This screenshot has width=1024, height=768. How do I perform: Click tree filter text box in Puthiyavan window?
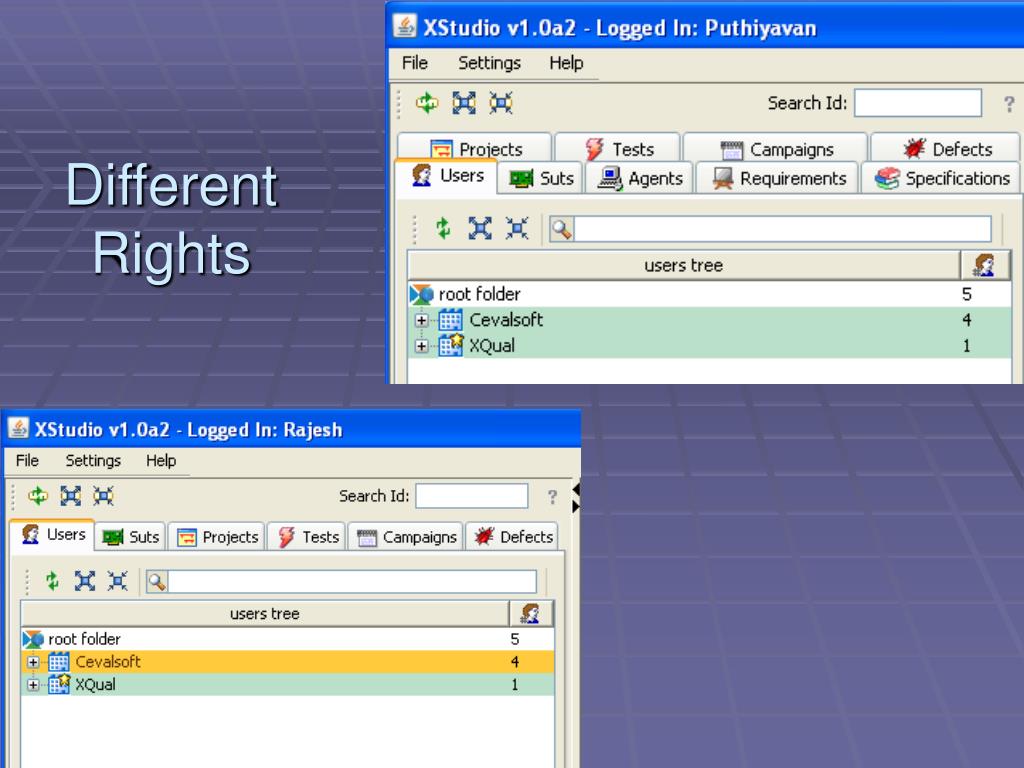tap(782, 229)
